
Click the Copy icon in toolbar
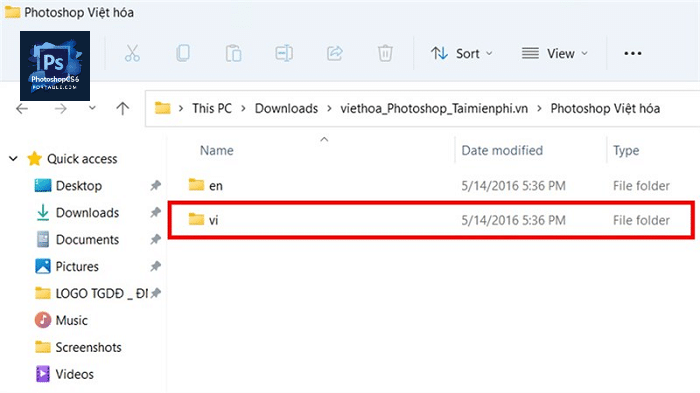click(x=183, y=53)
